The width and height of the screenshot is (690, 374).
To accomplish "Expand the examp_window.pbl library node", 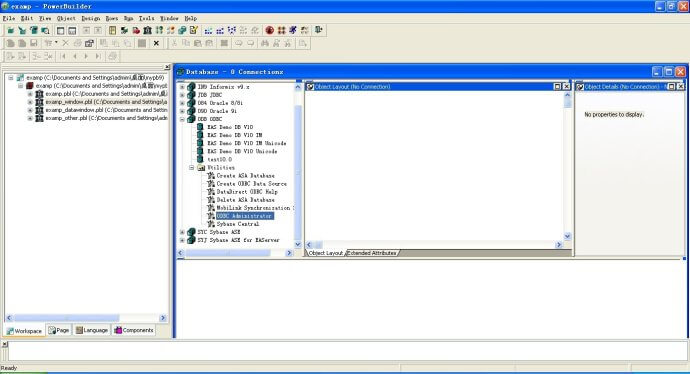I will (30, 102).
